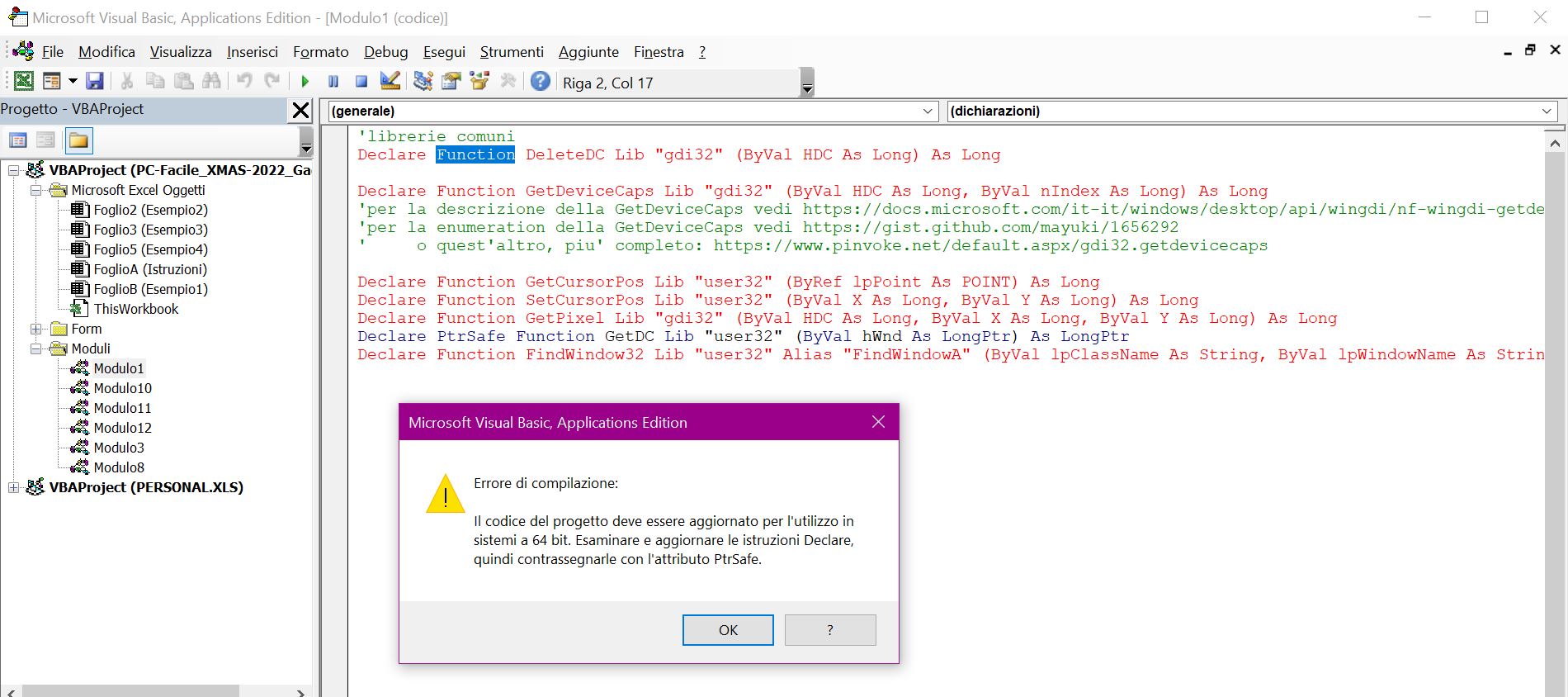1568x697 pixels.
Task: Open the Strumenti menu
Action: [512, 52]
